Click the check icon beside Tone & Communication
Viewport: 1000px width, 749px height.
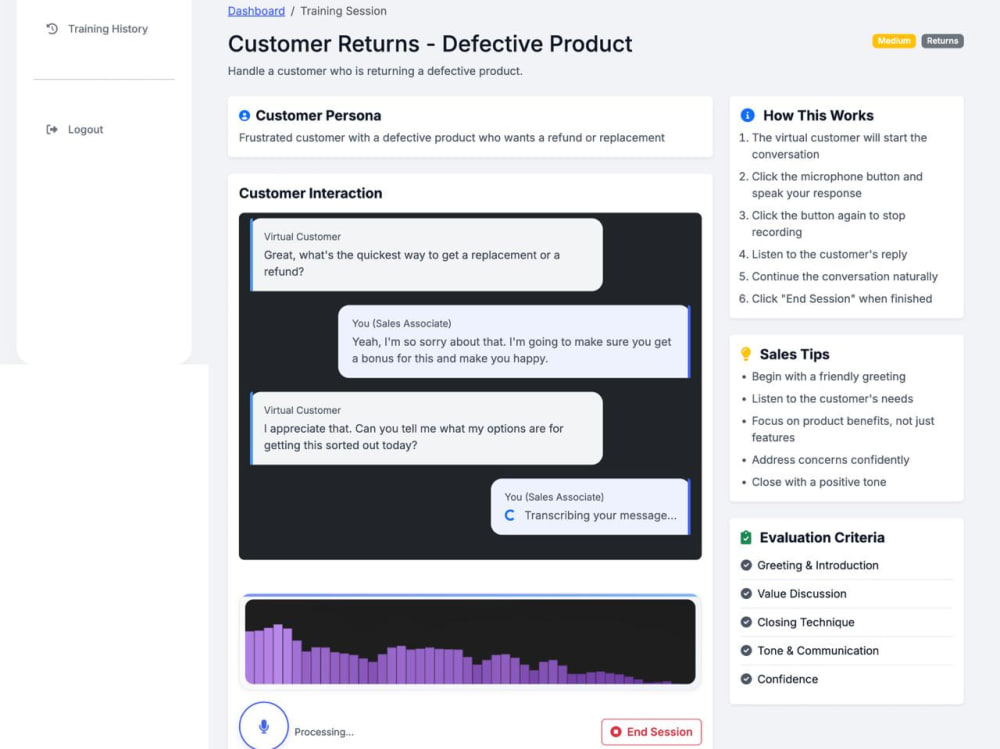746,651
